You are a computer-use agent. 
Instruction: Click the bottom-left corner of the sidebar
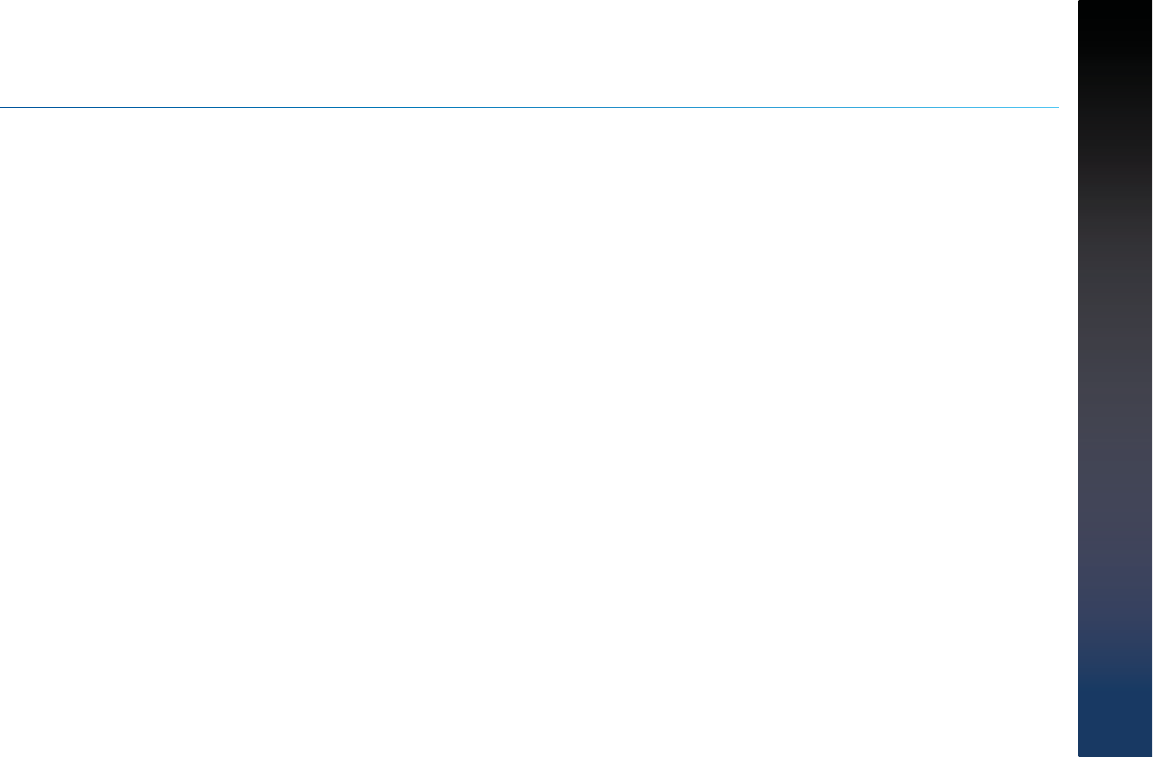coord(1079,754)
